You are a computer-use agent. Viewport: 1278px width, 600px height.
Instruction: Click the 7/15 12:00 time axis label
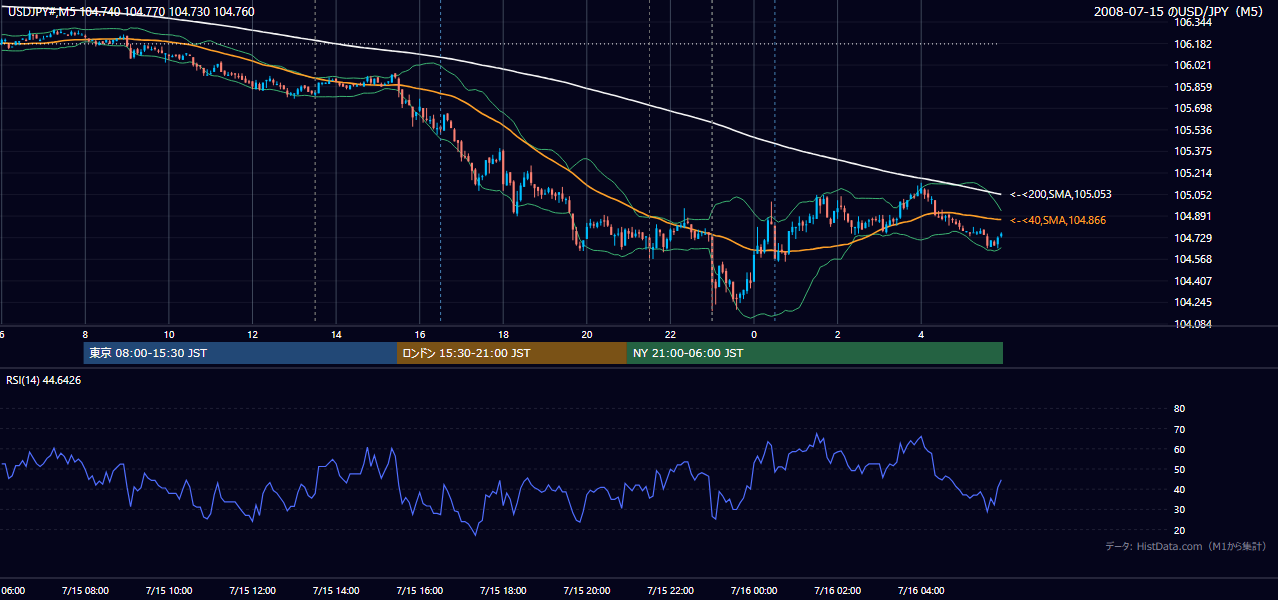252,590
